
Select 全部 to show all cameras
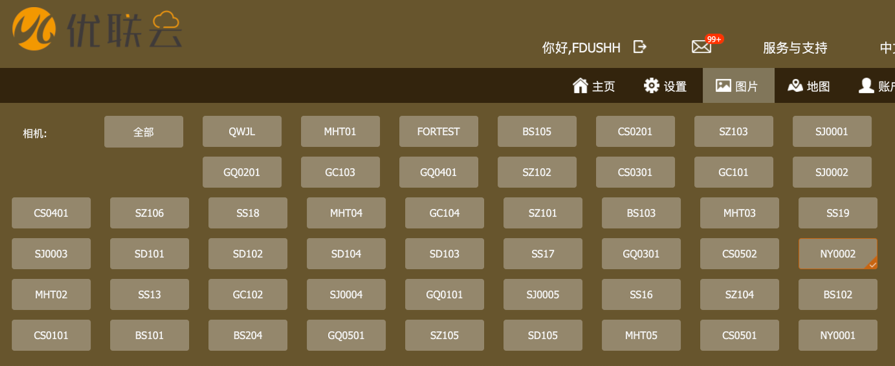coord(144,132)
